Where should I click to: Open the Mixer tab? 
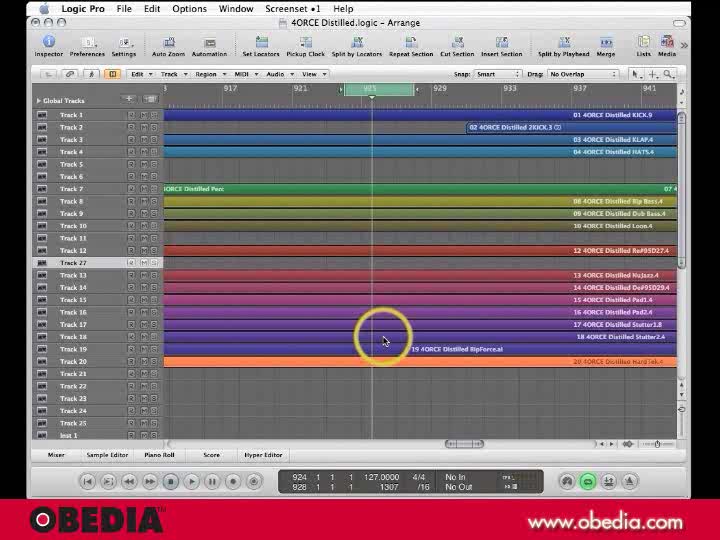click(56, 455)
